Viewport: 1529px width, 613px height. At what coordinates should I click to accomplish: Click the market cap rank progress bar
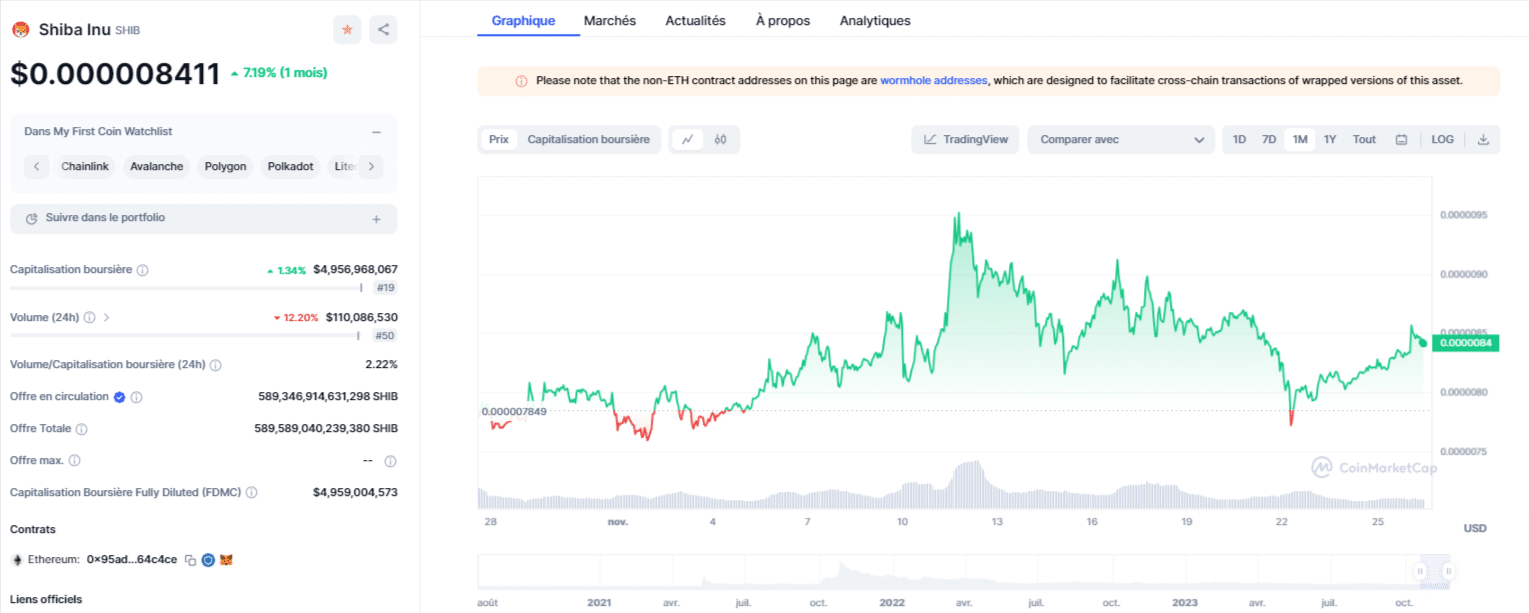point(186,288)
